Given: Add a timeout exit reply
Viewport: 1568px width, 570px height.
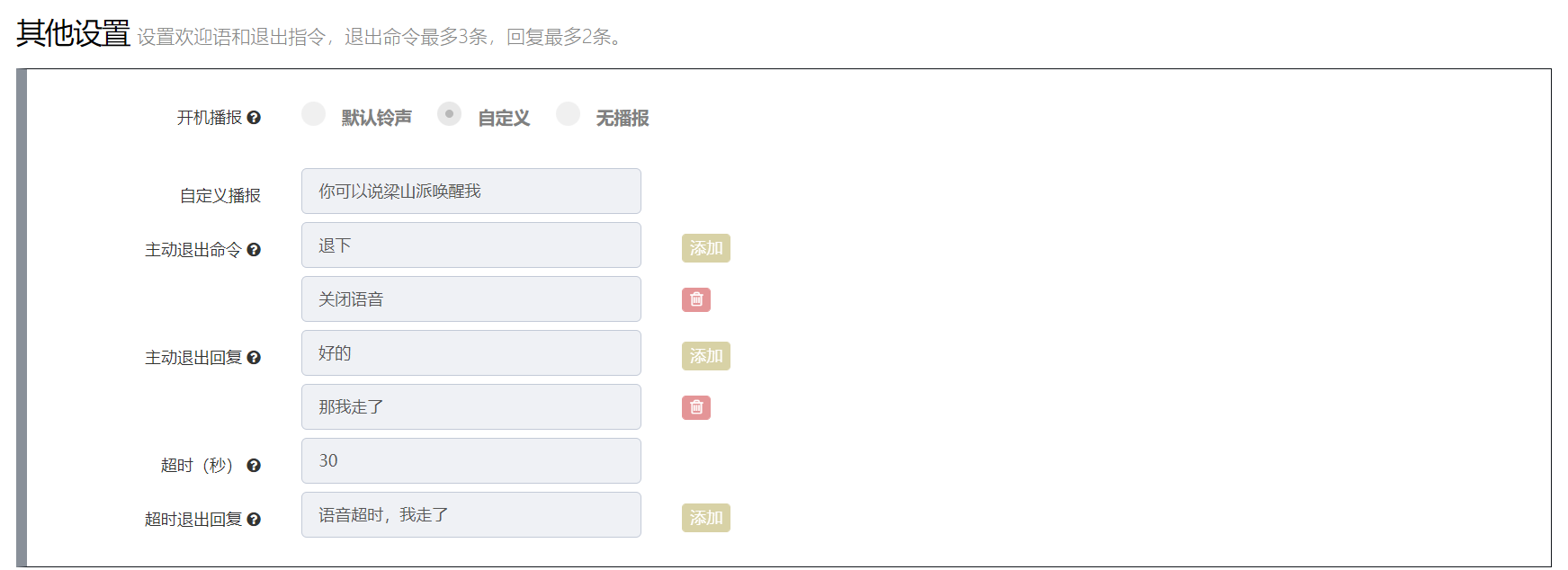Looking at the screenshot, I should click(x=705, y=518).
